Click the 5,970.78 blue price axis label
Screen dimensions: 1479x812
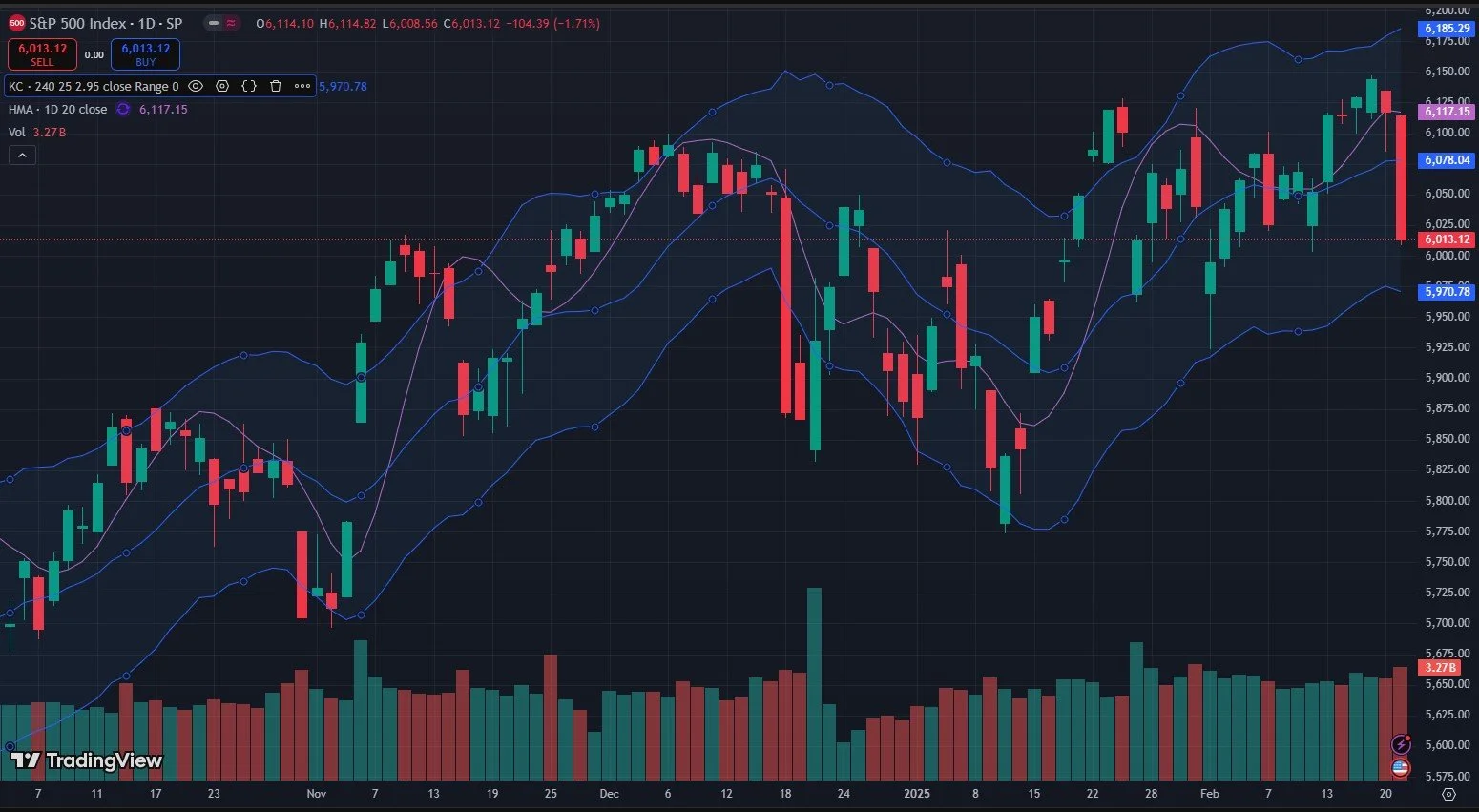(x=1448, y=291)
